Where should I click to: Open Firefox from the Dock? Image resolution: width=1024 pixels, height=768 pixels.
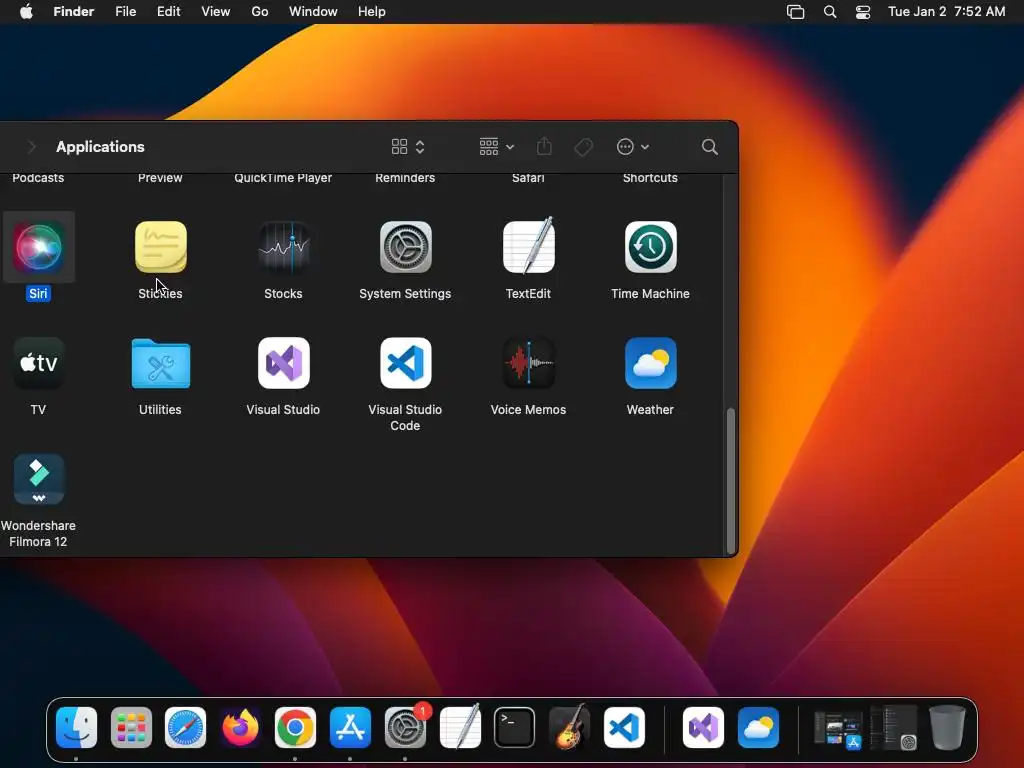(x=240, y=728)
